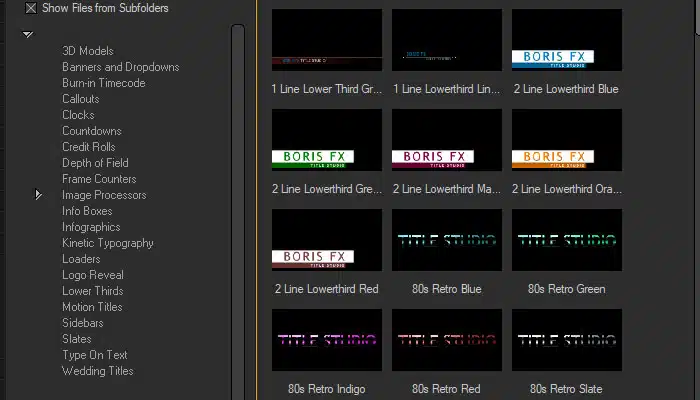700x400 pixels.
Task: Collapse the root folder disclosure triangle
Action: tap(28, 34)
